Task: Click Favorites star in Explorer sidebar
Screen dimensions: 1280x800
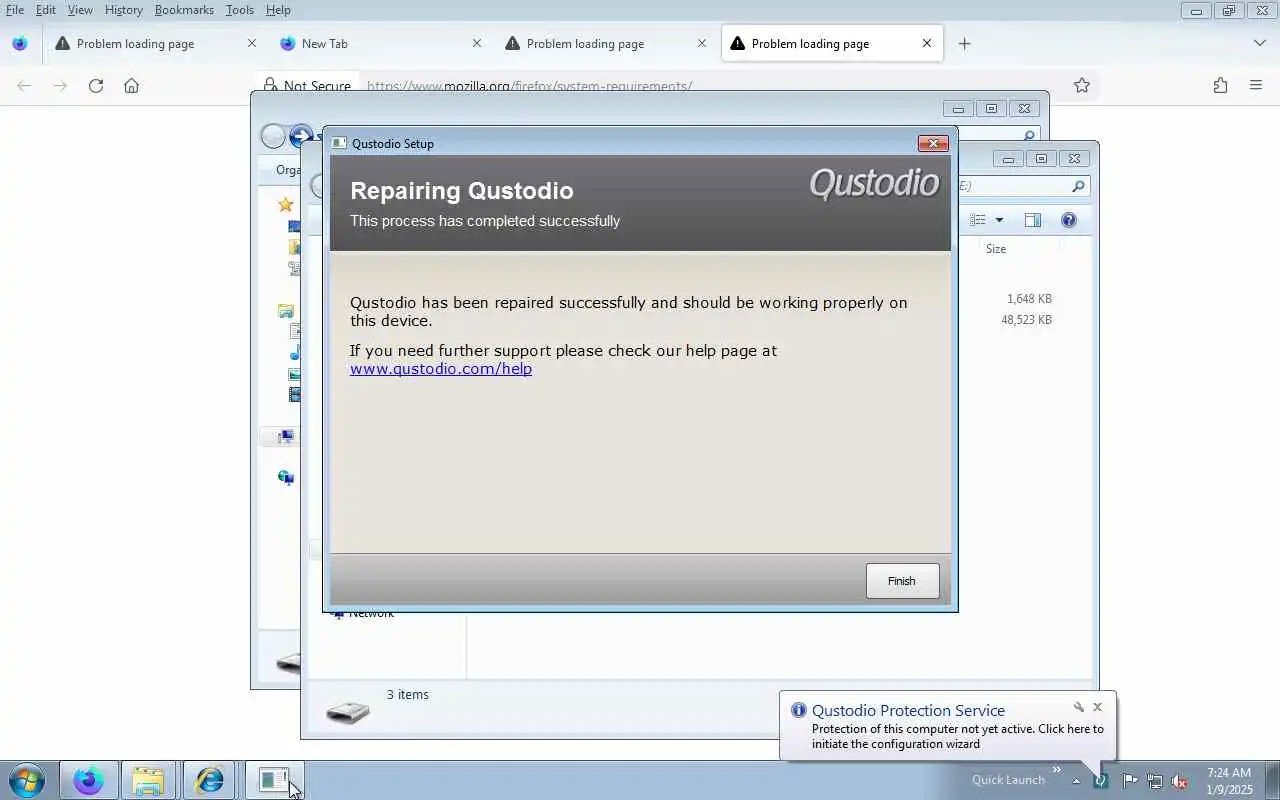Action: click(x=286, y=204)
